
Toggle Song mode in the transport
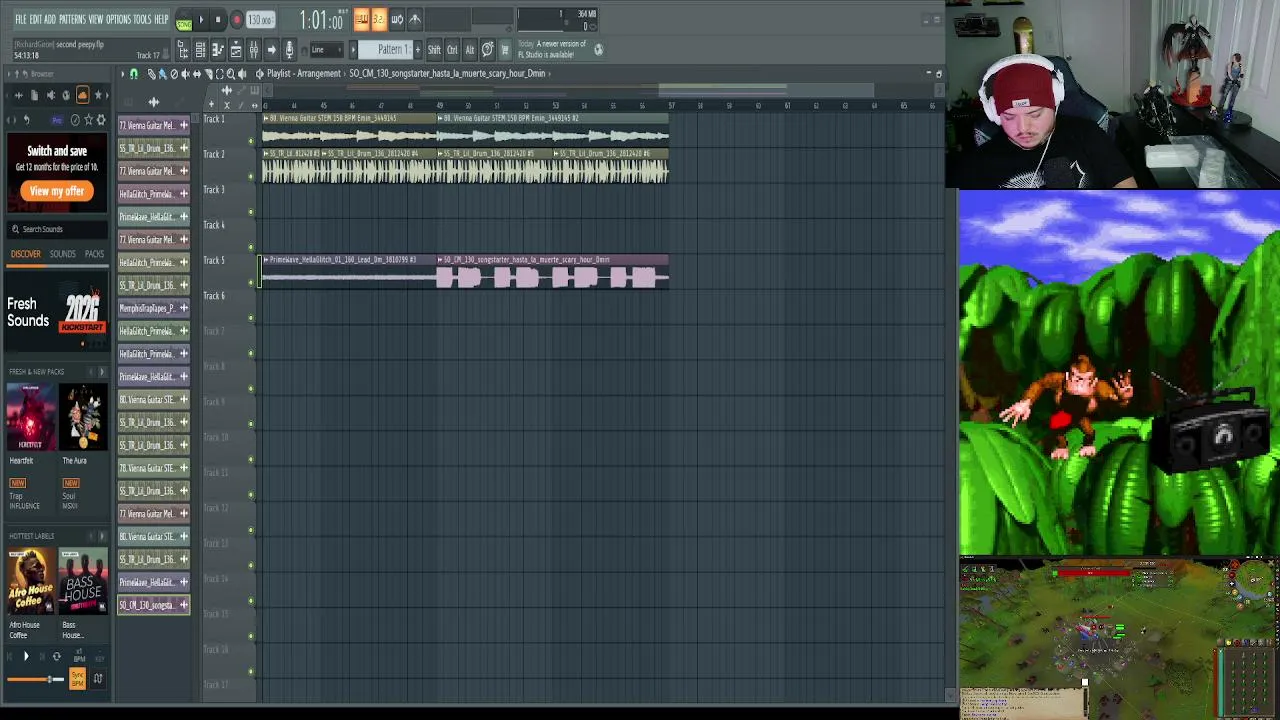click(184, 21)
